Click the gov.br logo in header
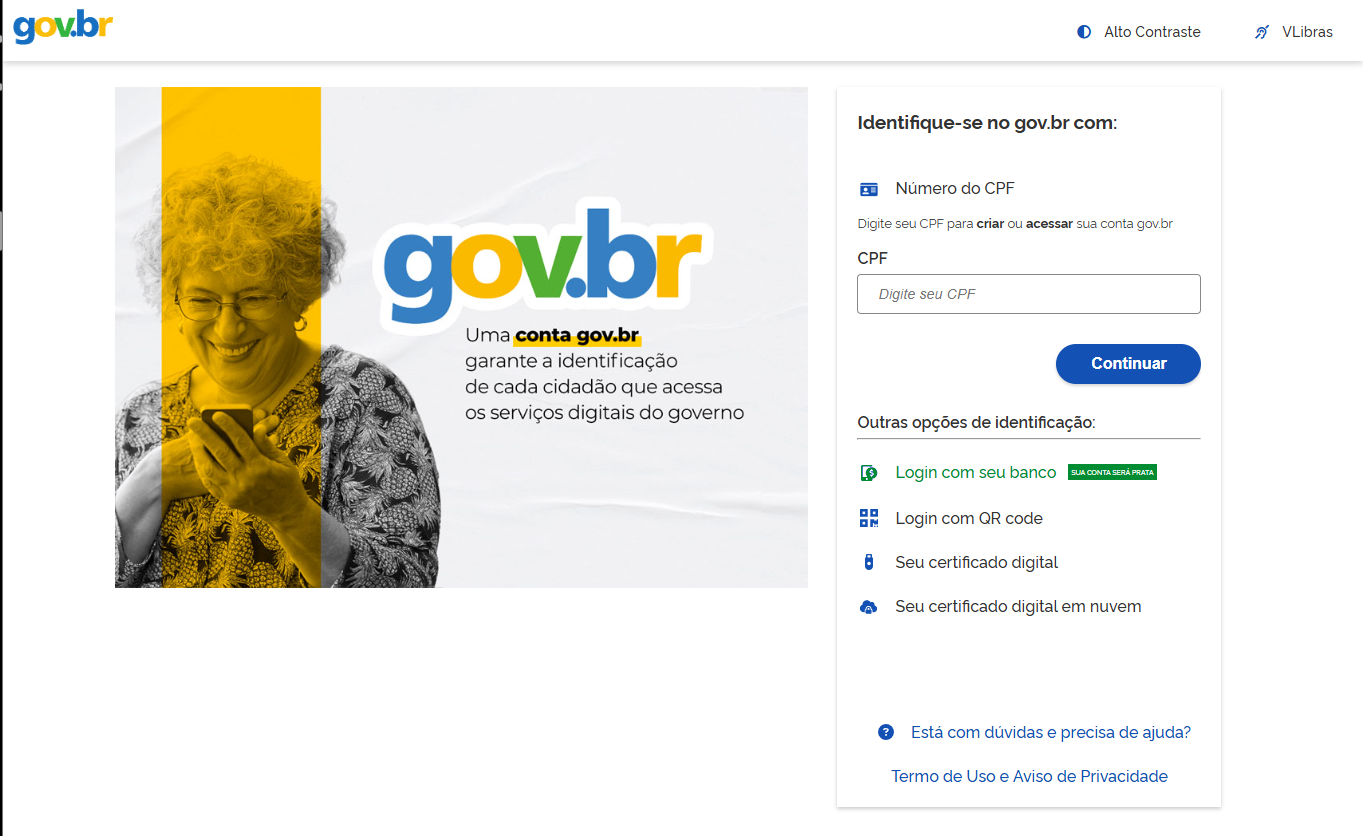 (x=62, y=28)
